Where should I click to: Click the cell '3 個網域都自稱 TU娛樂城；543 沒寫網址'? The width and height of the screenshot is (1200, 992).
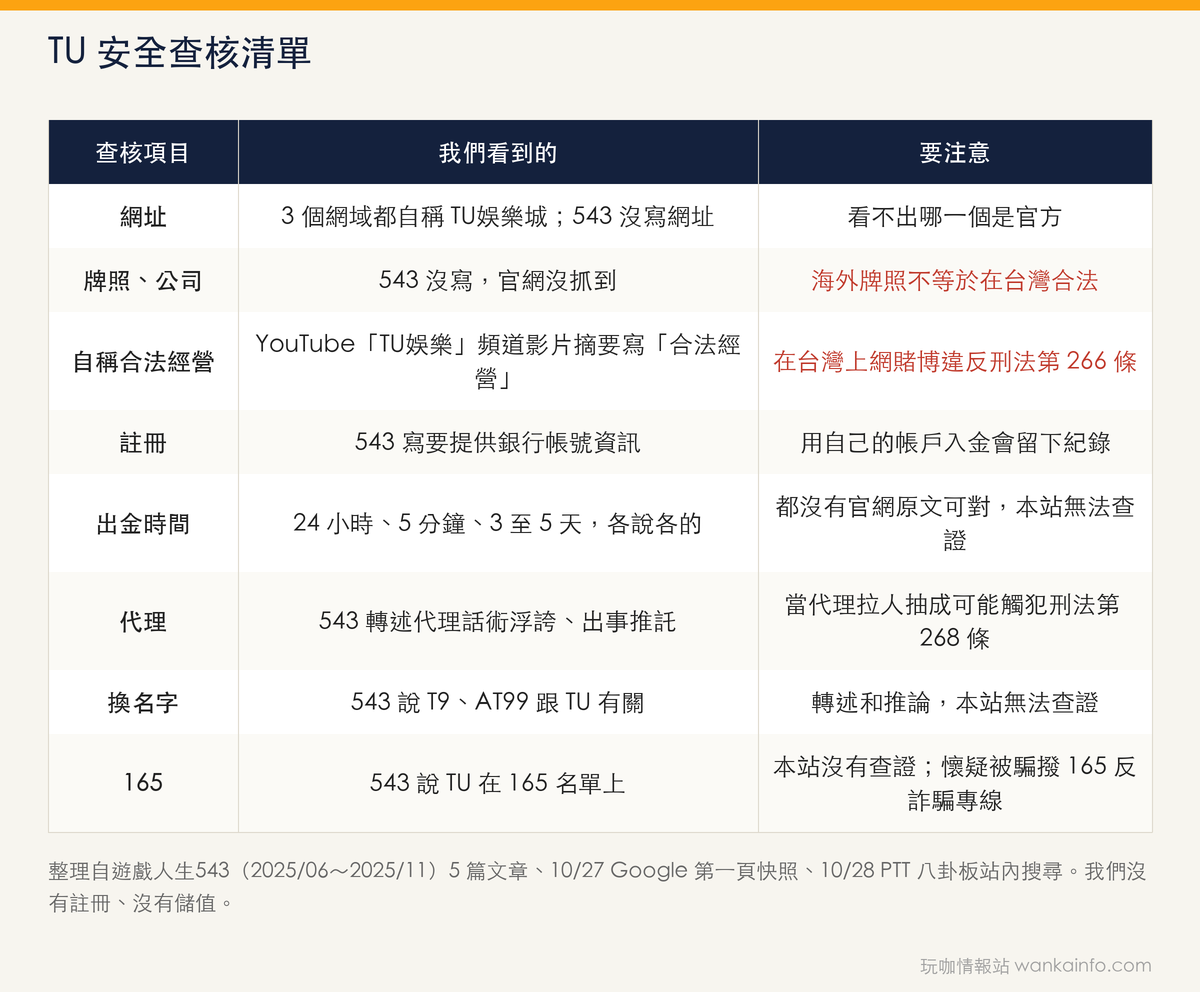pyautogui.click(x=498, y=216)
